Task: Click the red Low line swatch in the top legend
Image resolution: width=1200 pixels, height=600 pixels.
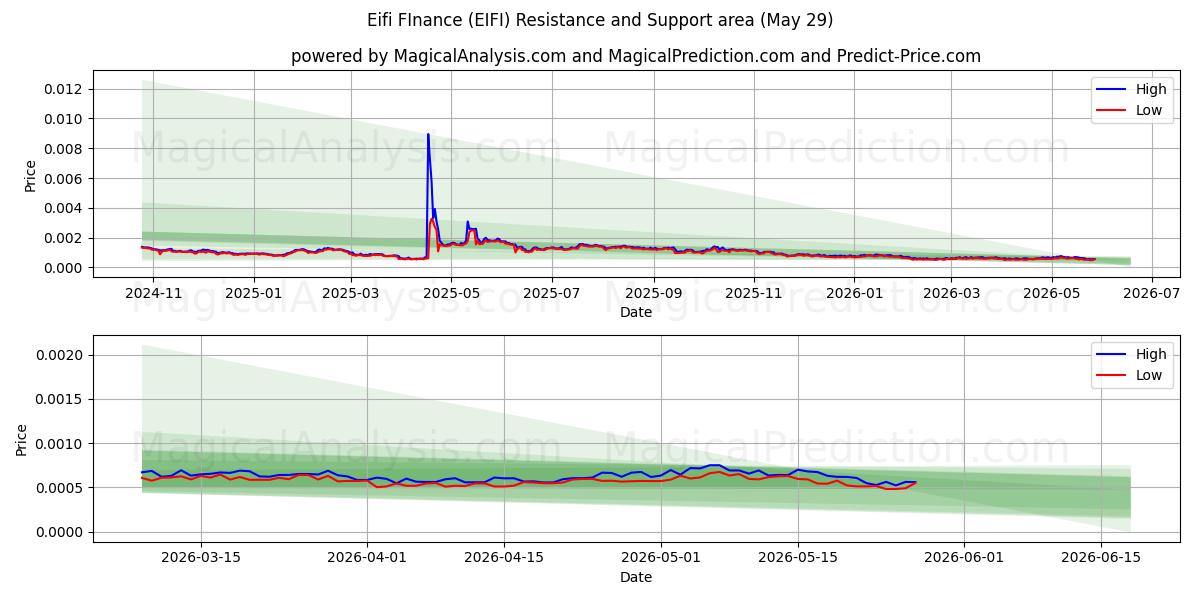Action: [x=1112, y=111]
